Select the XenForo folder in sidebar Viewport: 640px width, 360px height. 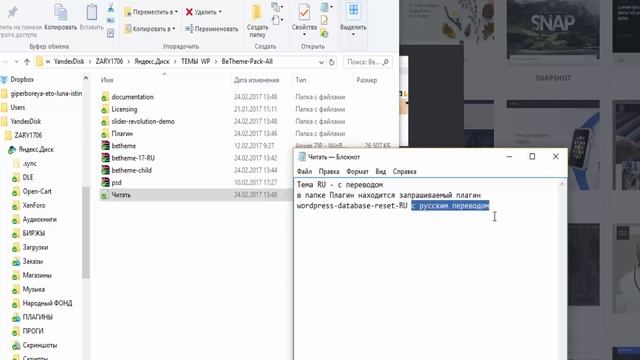pyautogui.click(x=34, y=205)
